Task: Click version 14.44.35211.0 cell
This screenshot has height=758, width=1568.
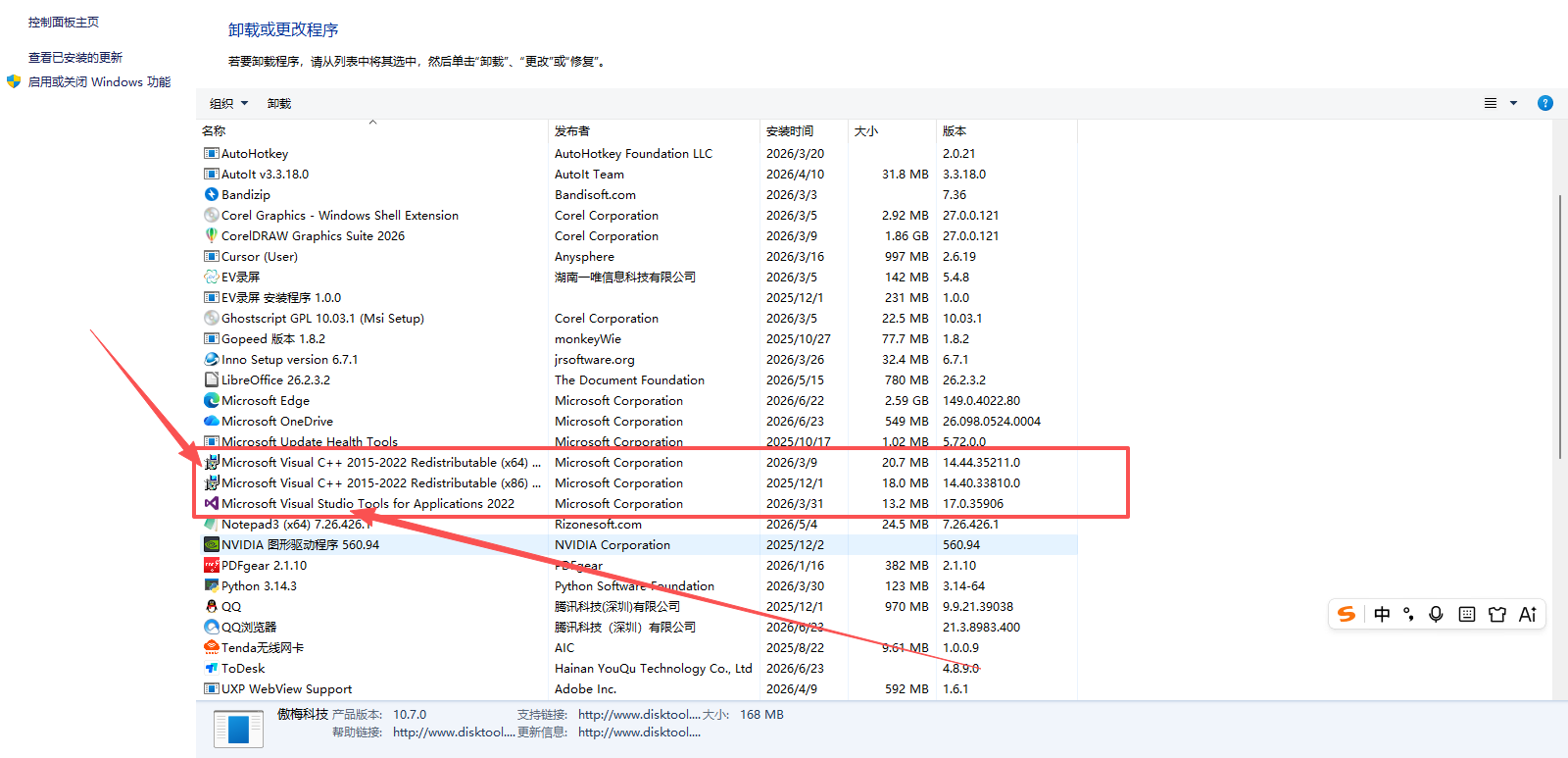Action: pos(981,462)
